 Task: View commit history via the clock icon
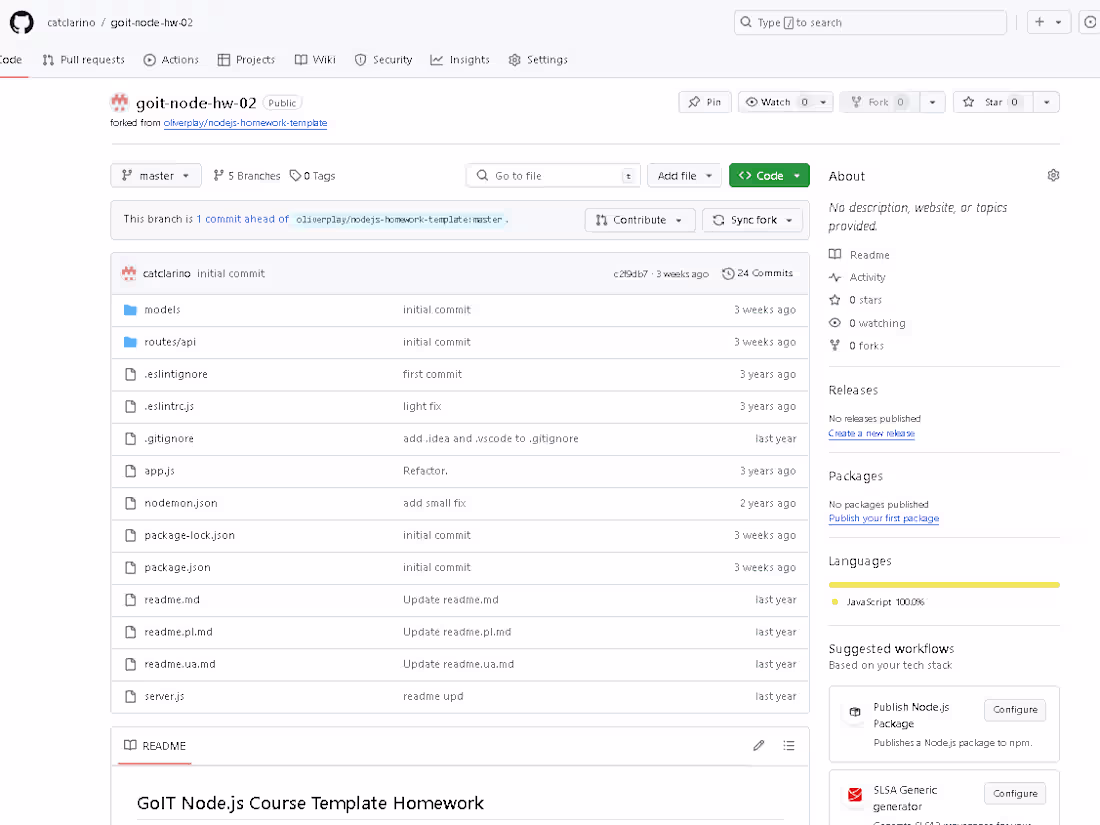(728, 272)
